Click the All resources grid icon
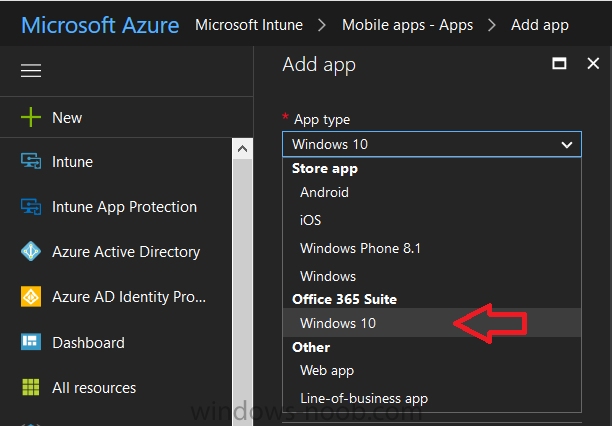Viewport: 612px width, 426px height. pos(31,387)
